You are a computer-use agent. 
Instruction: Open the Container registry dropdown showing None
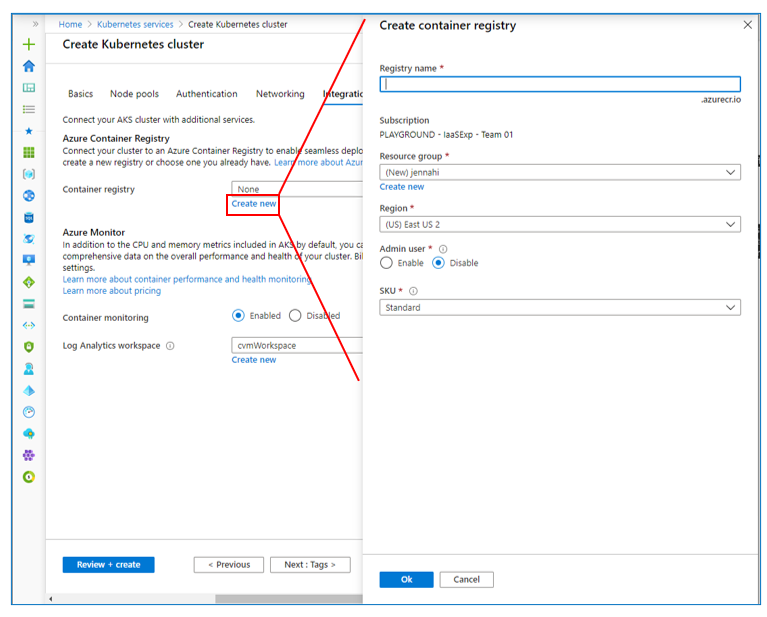click(297, 189)
